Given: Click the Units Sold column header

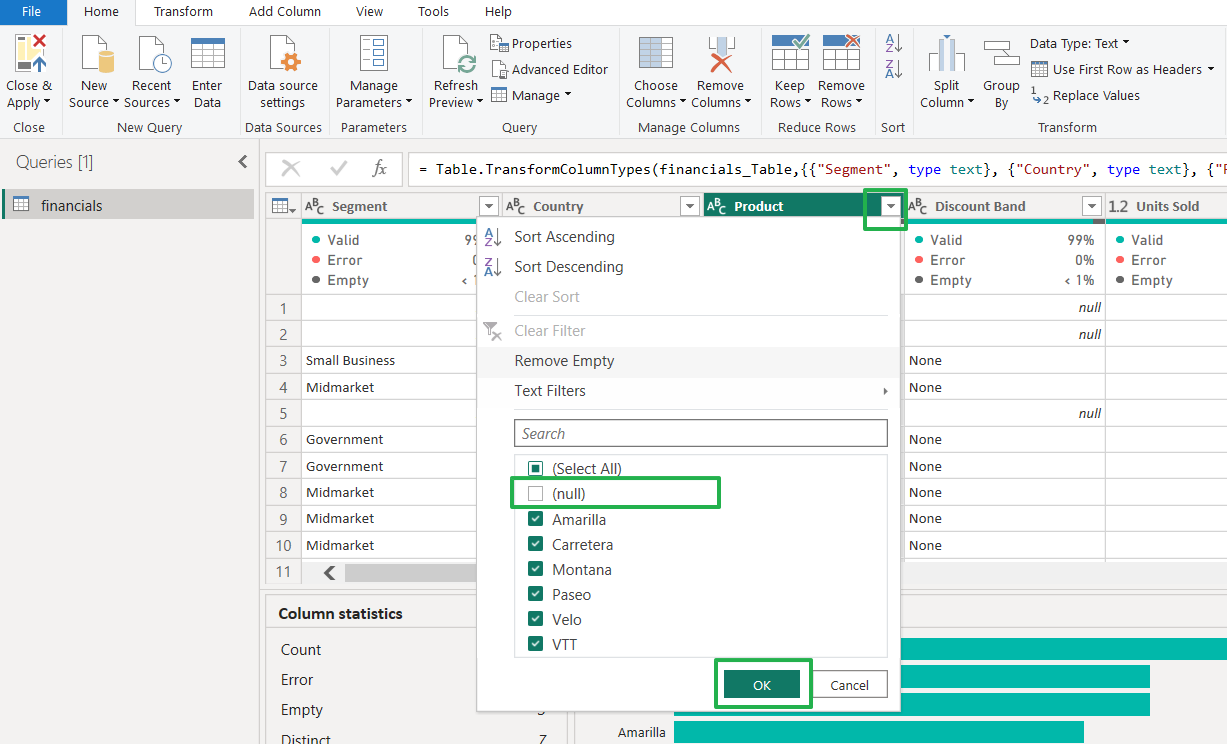Looking at the screenshot, I should (1166, 206).
